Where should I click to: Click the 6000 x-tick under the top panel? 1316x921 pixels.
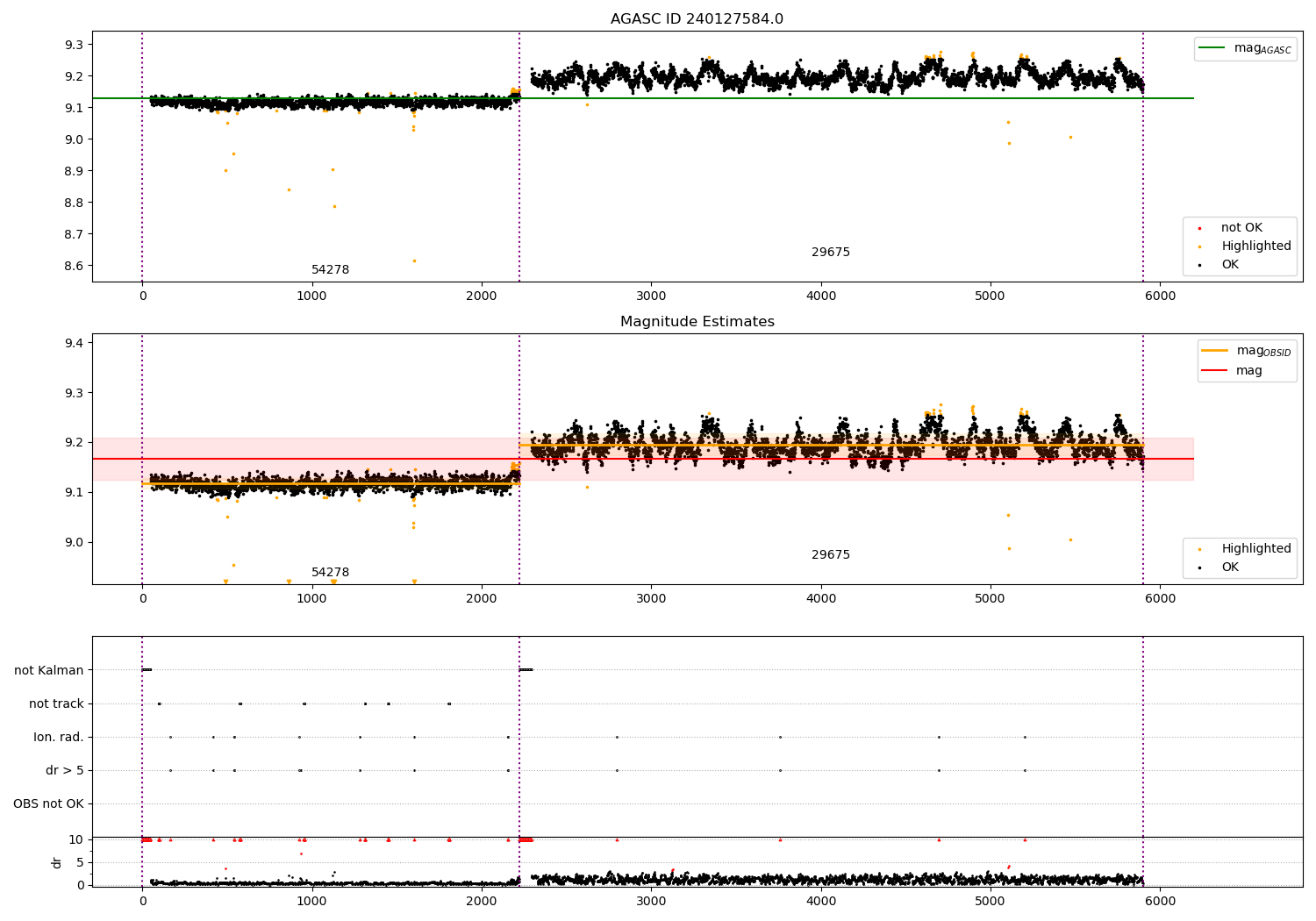[1160, 296]
